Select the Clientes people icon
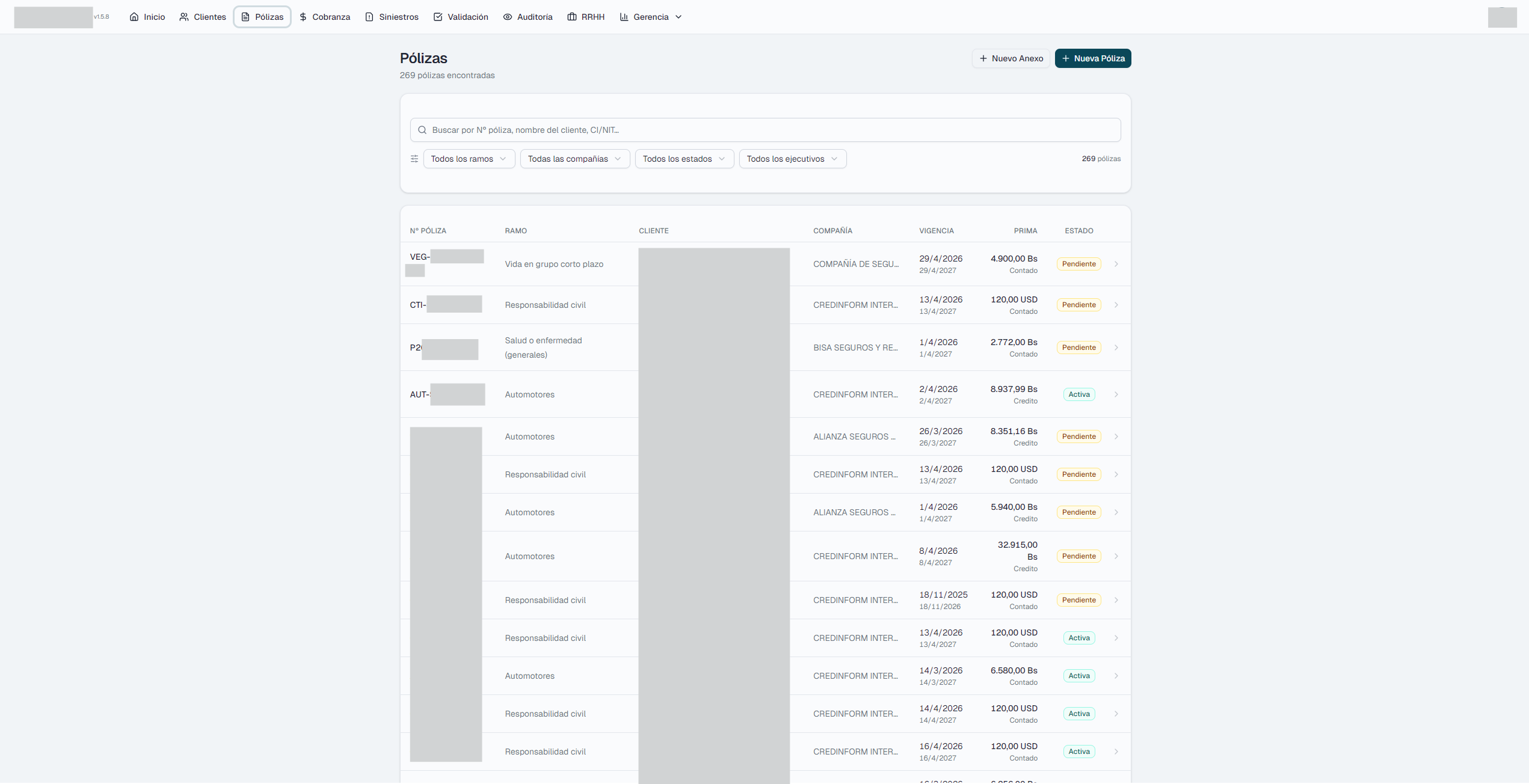The height and width of the screenshot is (784, 1529). tap(183, 17)
